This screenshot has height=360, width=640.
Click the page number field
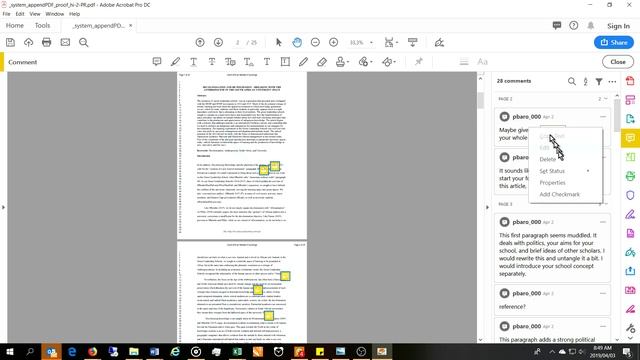238,42
